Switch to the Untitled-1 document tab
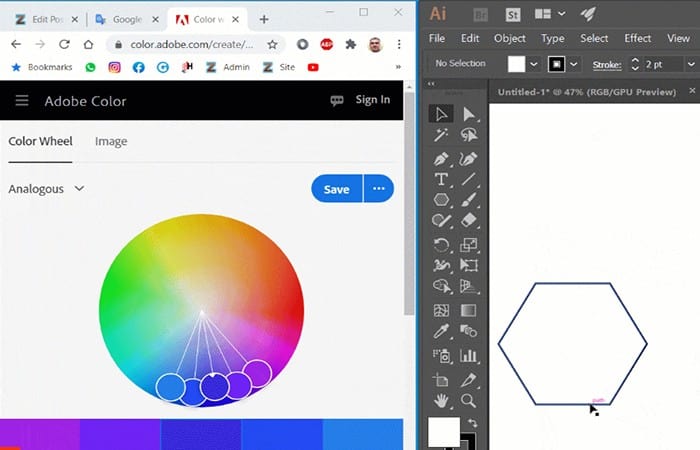This screenshot has height=450, width=700. click(x=587, y=92)
